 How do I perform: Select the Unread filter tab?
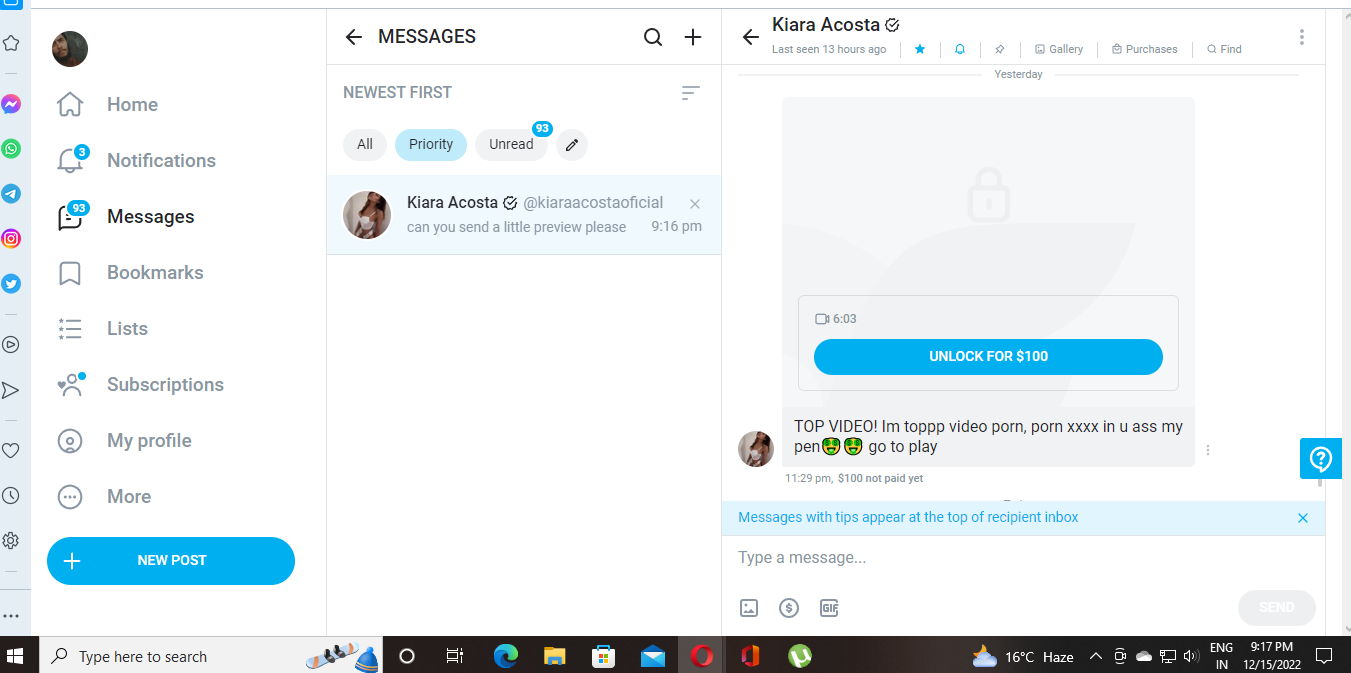click(x=511, y=145)
